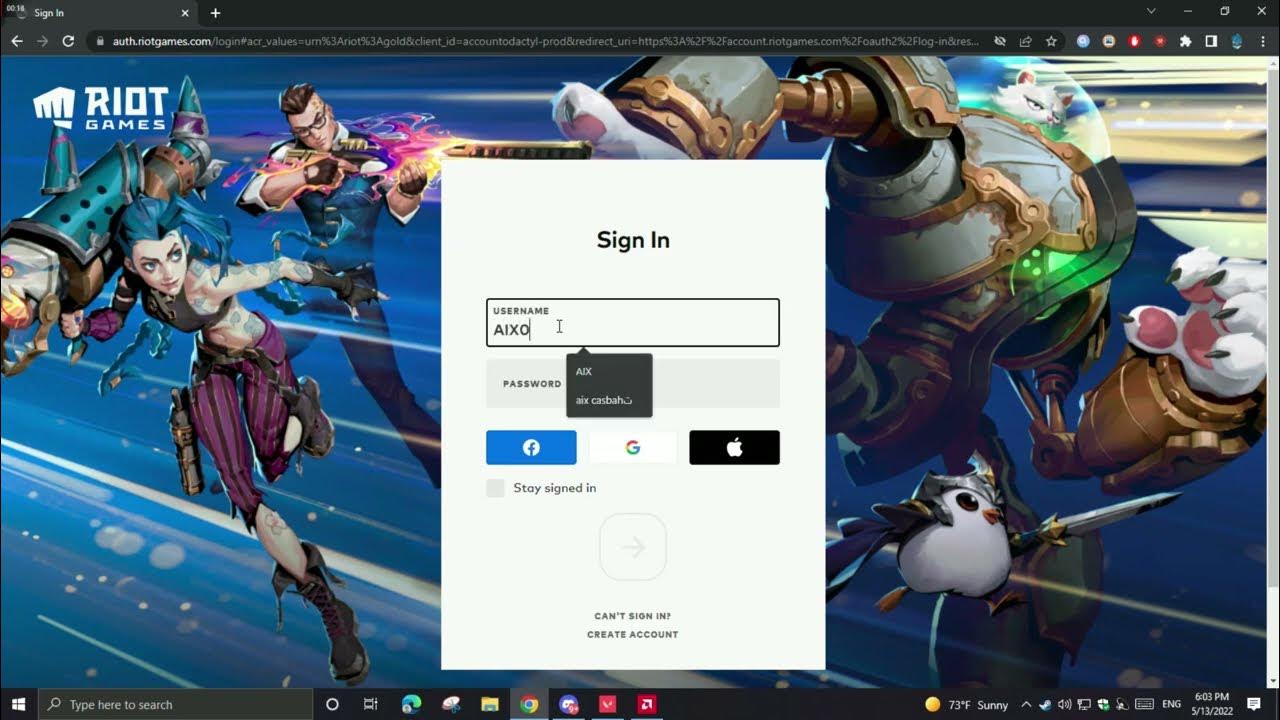Viewport: 1280px width, 720px height.
Task: Open a new browser tab
Action: (215, 13)
